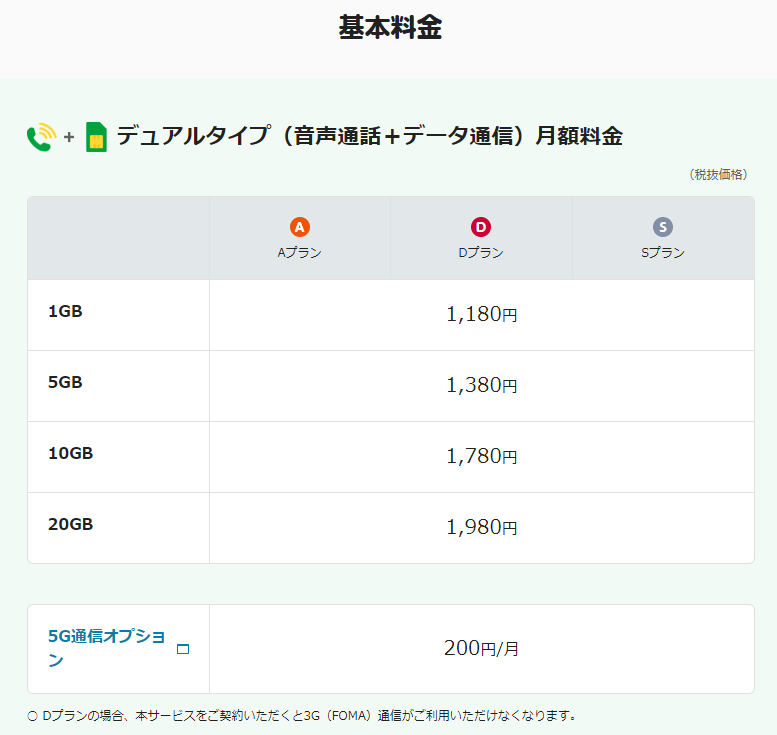Click the green SIM card icon

pyautogui.click(x=96, y=137)
